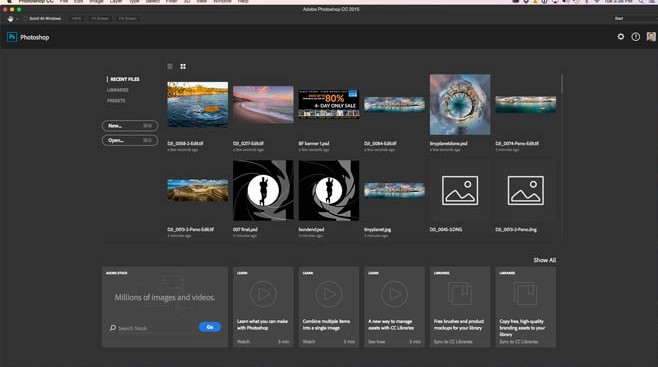Open the desert hills panorama thumbnail

click(x=198, y=190)
